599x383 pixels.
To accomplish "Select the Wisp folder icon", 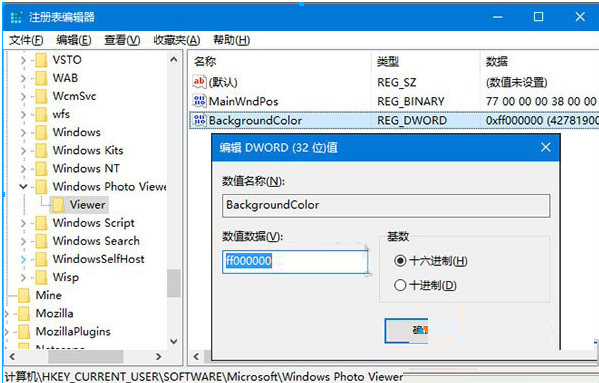I will point(41,277).
